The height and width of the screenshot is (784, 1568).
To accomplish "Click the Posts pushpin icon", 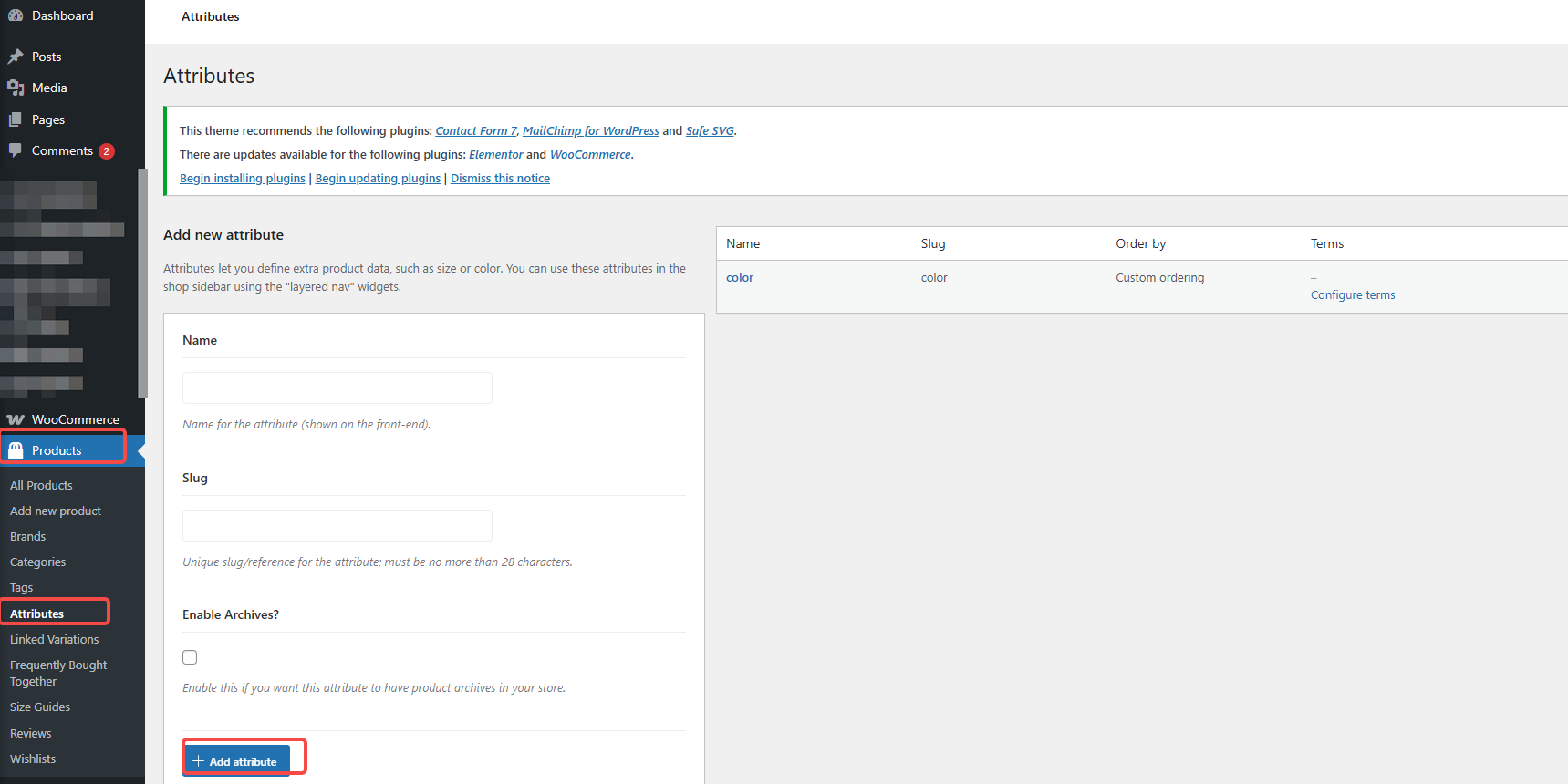I will point(16,57).
